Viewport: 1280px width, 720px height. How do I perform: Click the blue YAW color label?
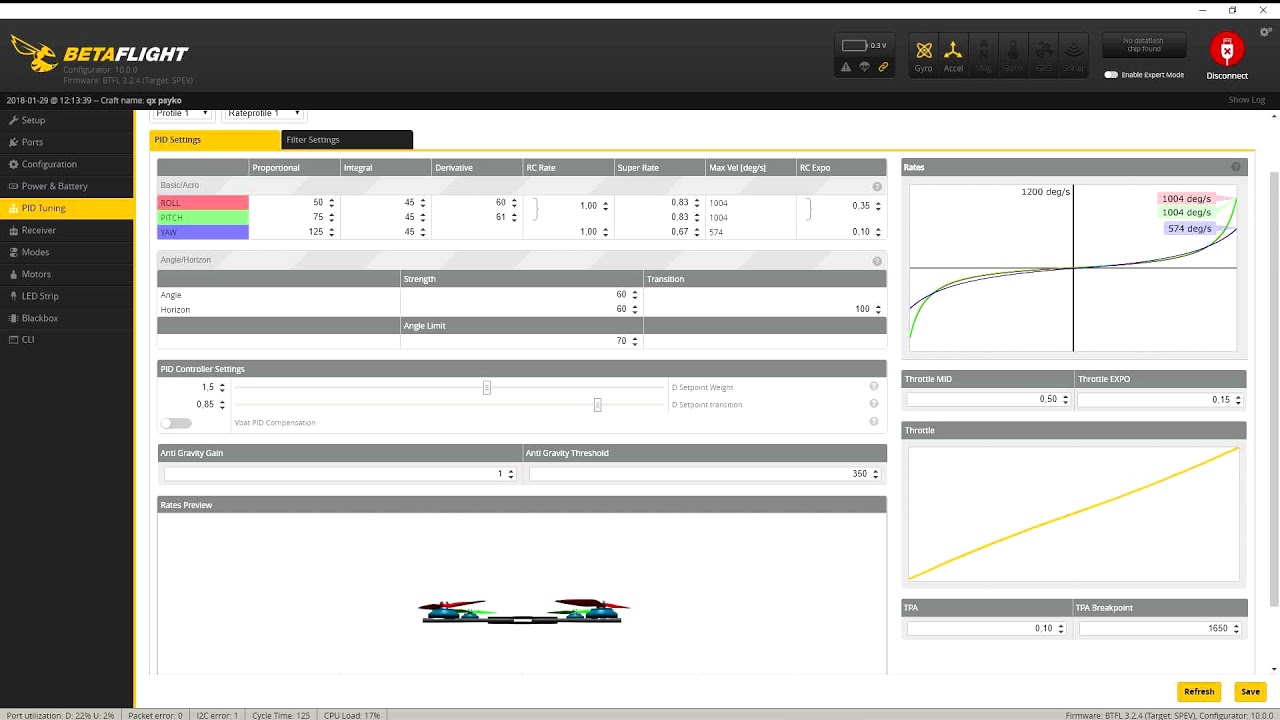pyautogui.click(x=203, y=232)
